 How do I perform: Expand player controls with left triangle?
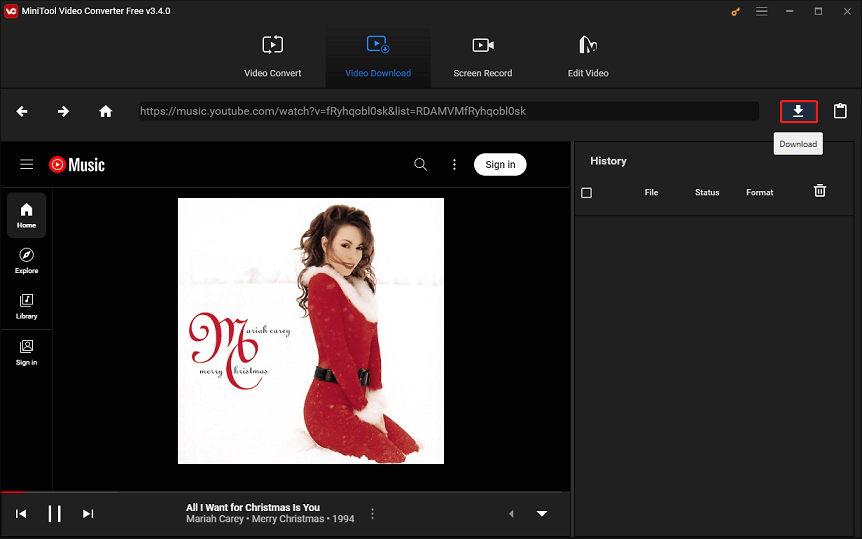click(x=511, y=514)
